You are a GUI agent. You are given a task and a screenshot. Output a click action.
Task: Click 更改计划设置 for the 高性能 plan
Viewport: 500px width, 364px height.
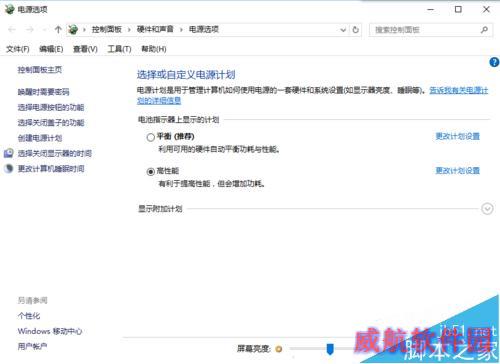[x=457, y=170]
